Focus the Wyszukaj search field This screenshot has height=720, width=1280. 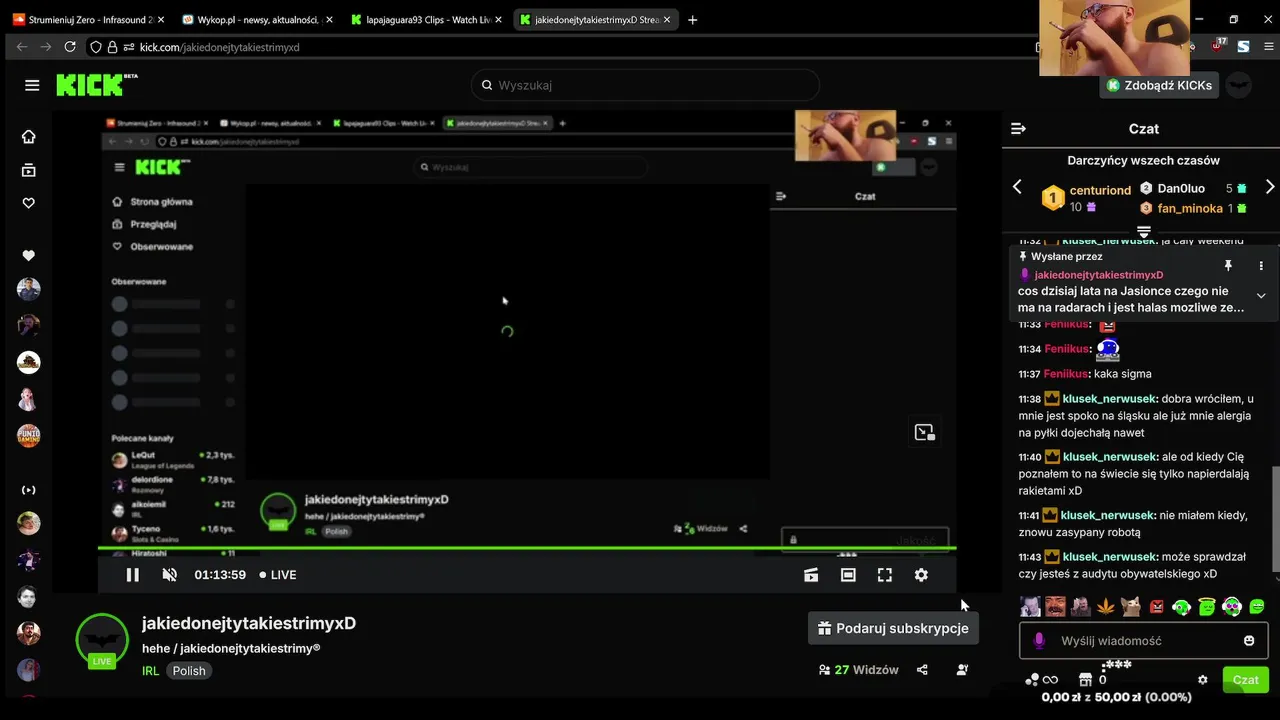645,85
